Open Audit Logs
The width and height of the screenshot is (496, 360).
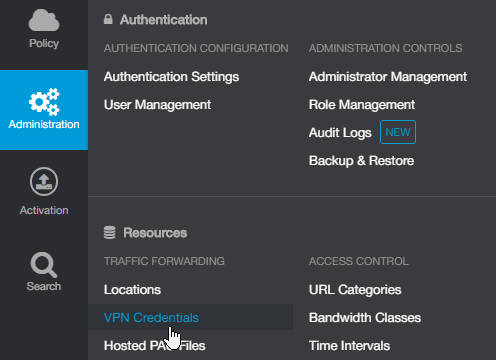(340, 133)
